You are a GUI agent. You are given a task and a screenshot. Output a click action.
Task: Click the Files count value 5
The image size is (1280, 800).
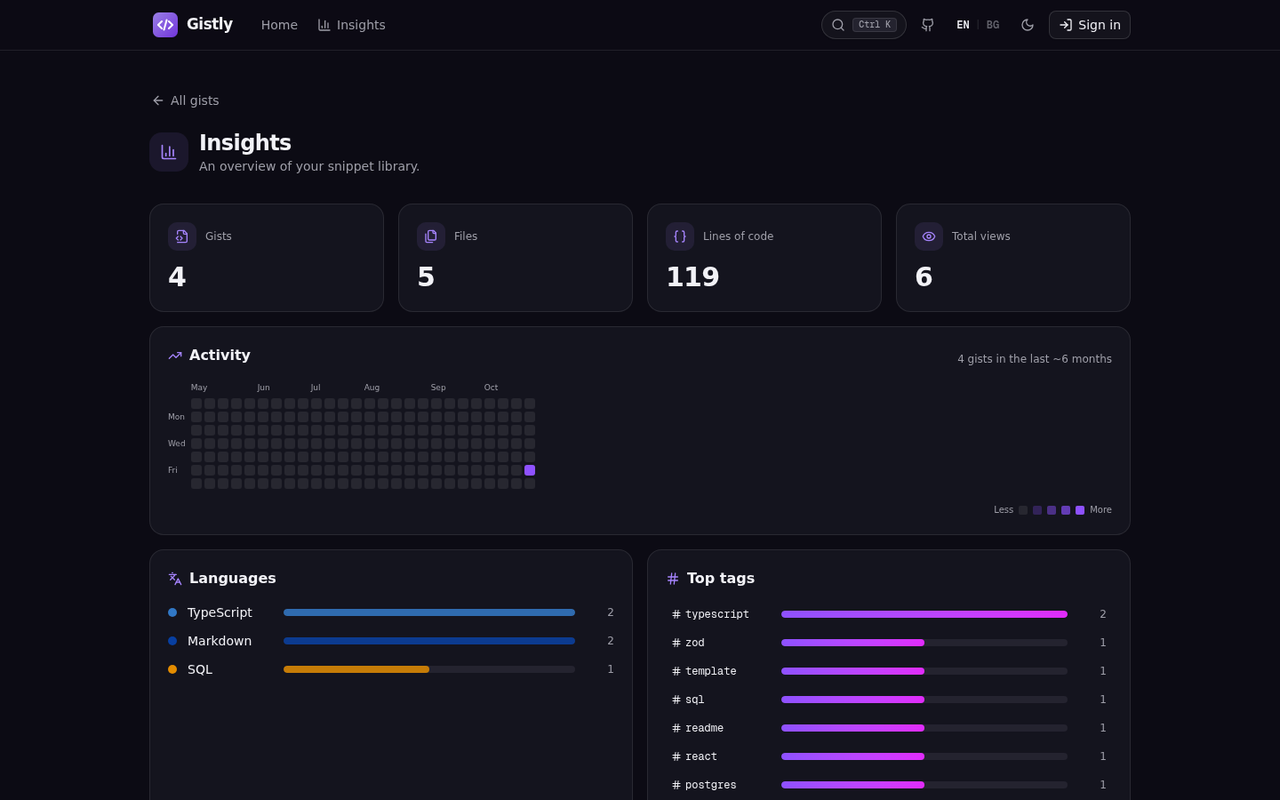coord(426,277)
